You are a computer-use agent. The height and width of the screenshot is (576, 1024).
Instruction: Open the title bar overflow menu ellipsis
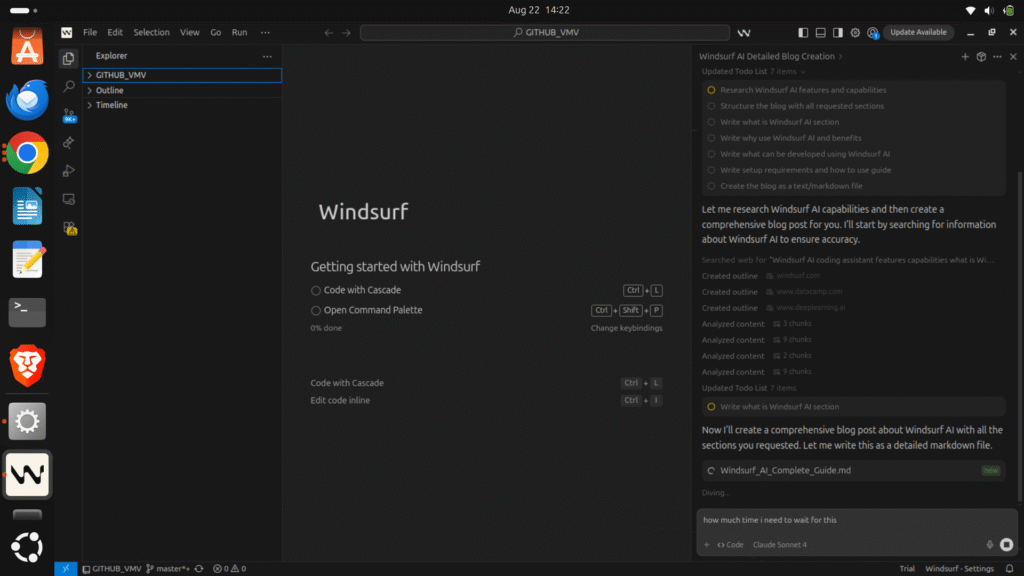[x=265, y=33]
